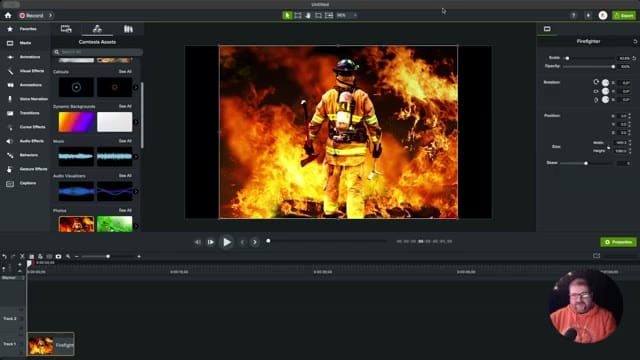Click See All next to Dynamic Backgrounds
Image resolution: width=640 pixels, height=360 pixels.
pyautogui.click(x=125, y=106)
